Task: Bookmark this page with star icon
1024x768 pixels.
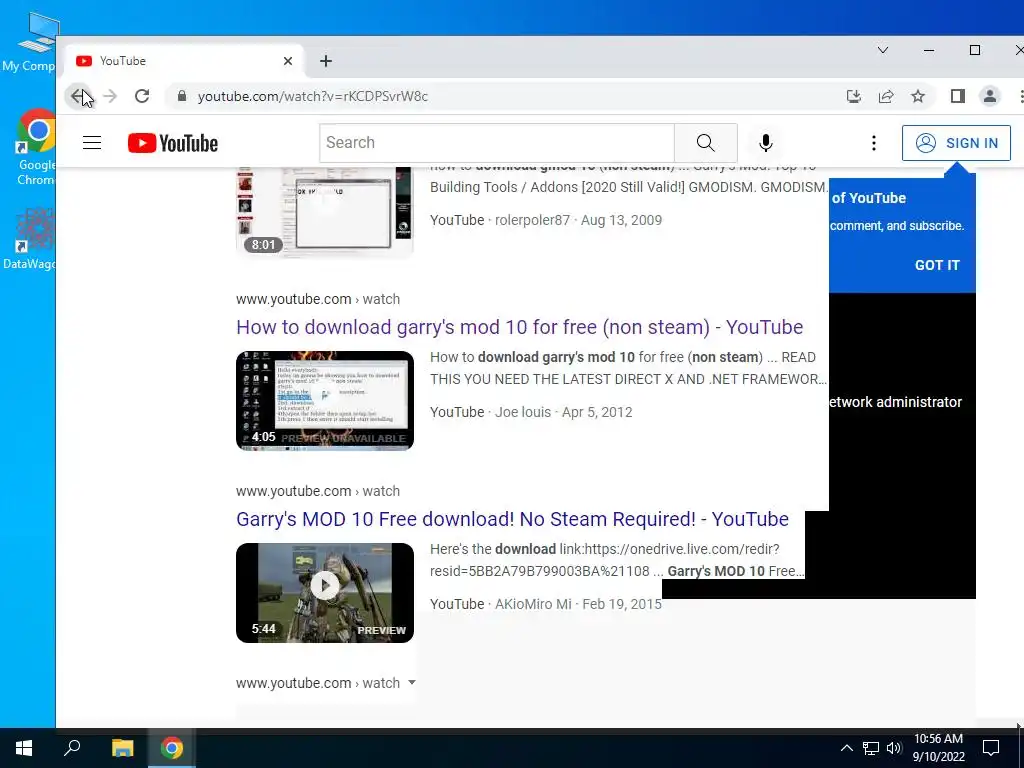Action: pos(918,97)
